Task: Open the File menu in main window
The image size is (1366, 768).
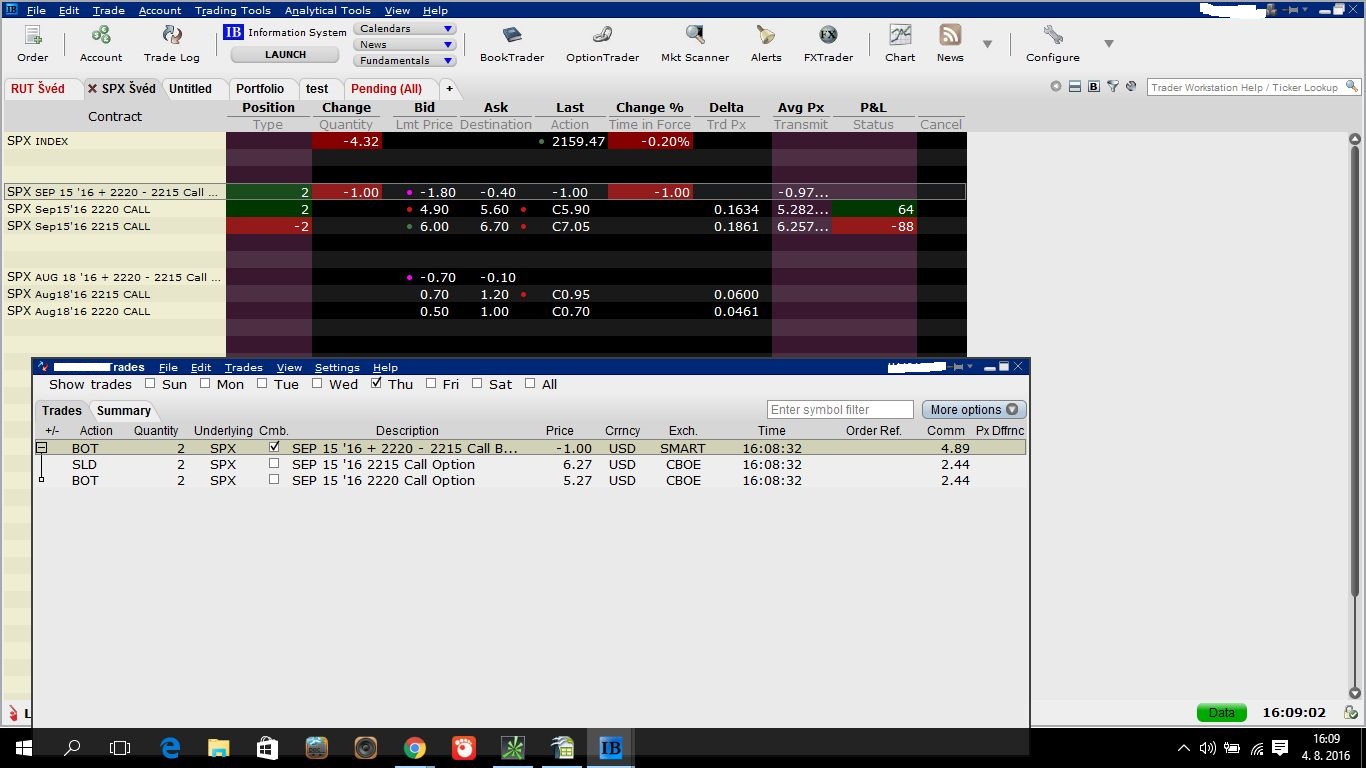Action: pos(36,10)
